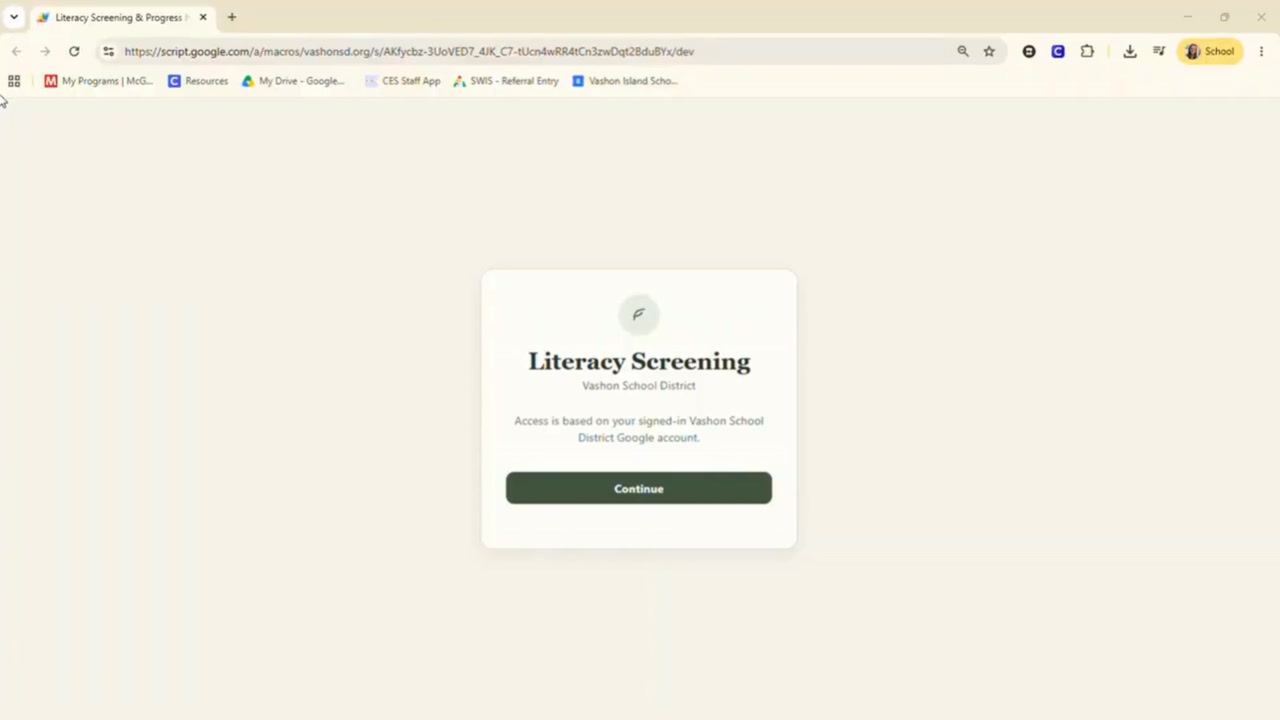The height and width of the screenshot is (720, 1280).
Task: Open the My Drive - Google bookmark
Action: 293,81
